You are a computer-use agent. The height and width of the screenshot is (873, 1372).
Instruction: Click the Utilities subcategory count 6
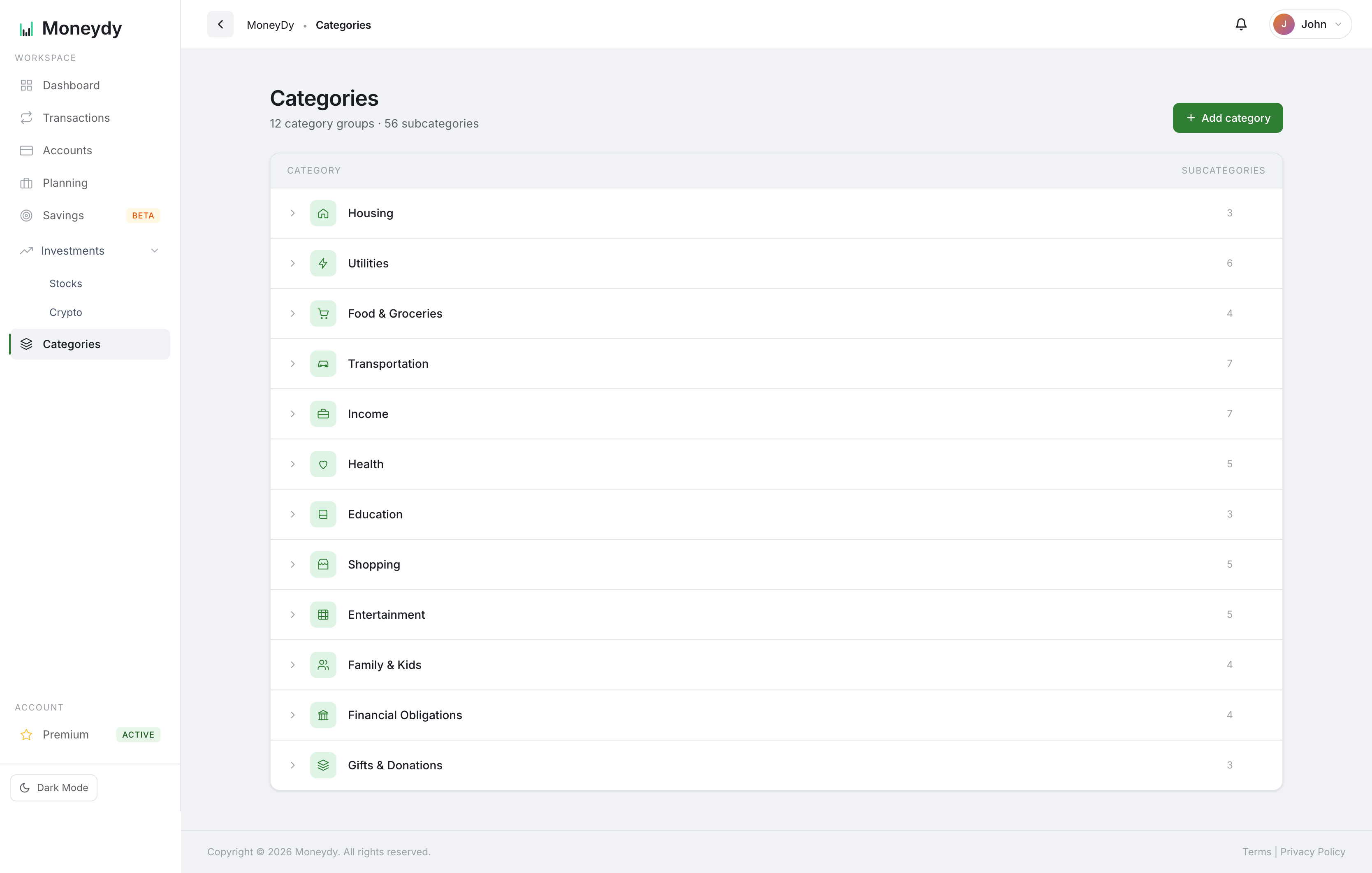tap(1230, 263)
